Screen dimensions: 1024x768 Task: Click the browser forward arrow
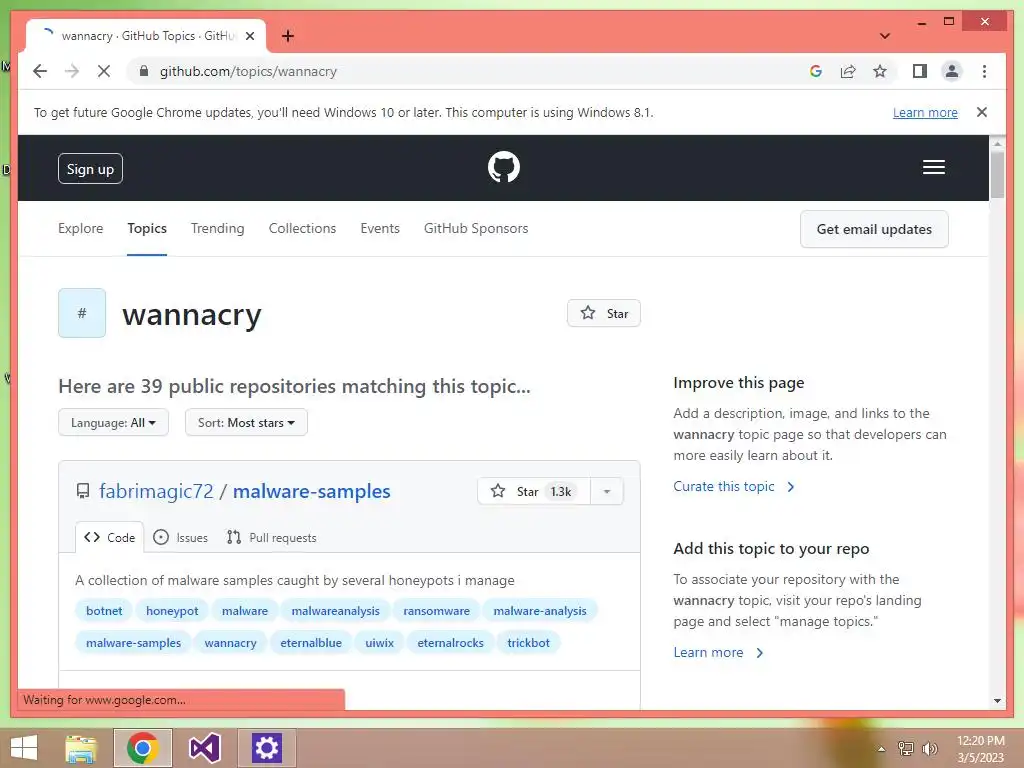[72, 71]
